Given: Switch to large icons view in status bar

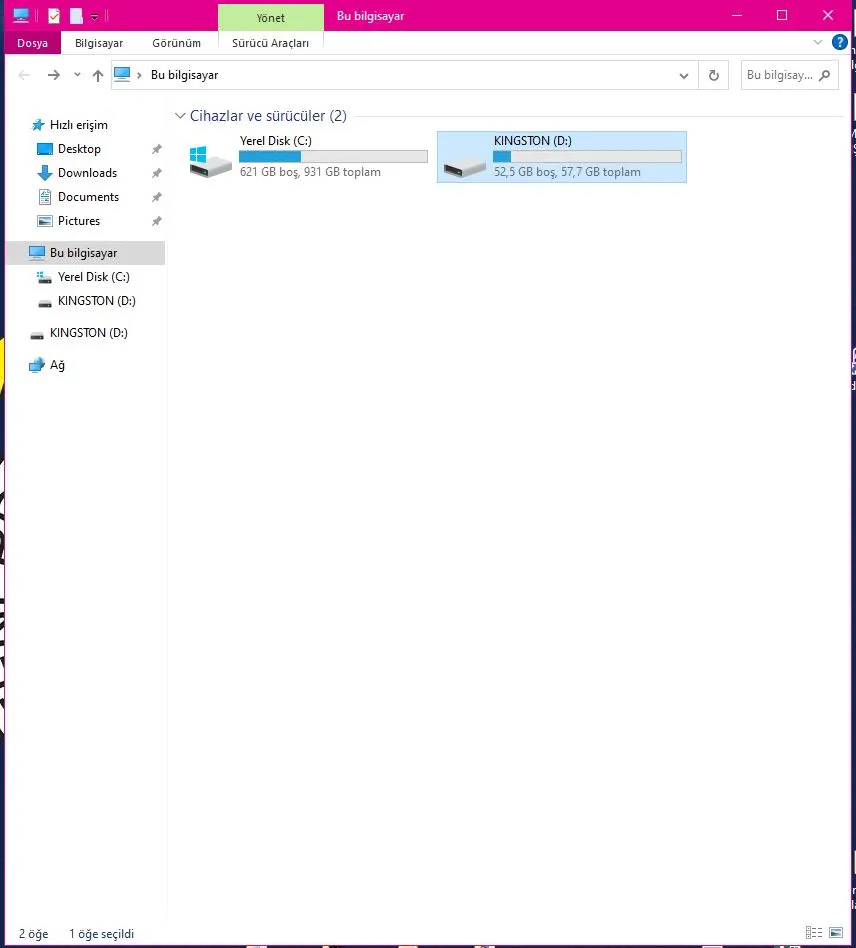Looking at the screenshot, I should click(836, 933).
